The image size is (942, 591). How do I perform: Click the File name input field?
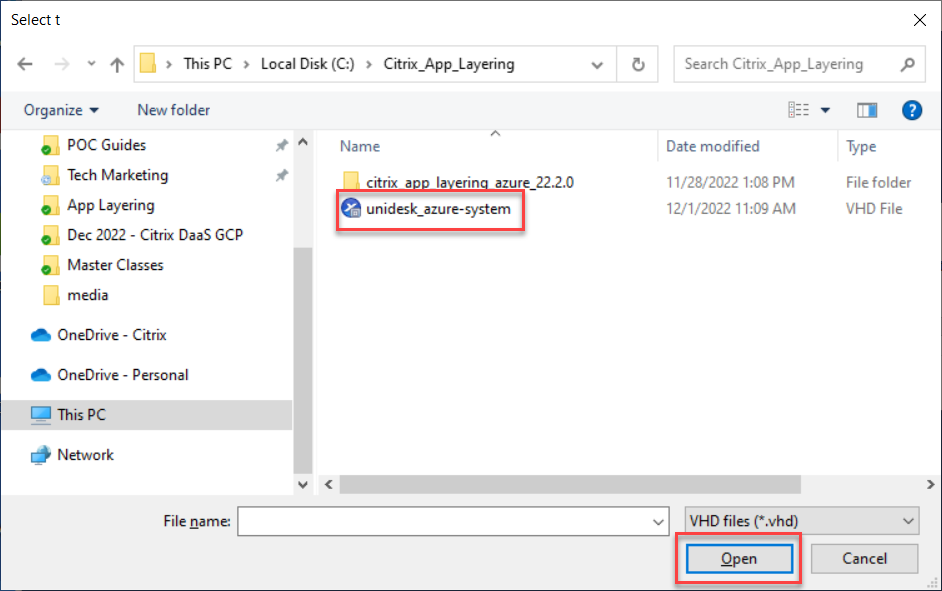453,521
